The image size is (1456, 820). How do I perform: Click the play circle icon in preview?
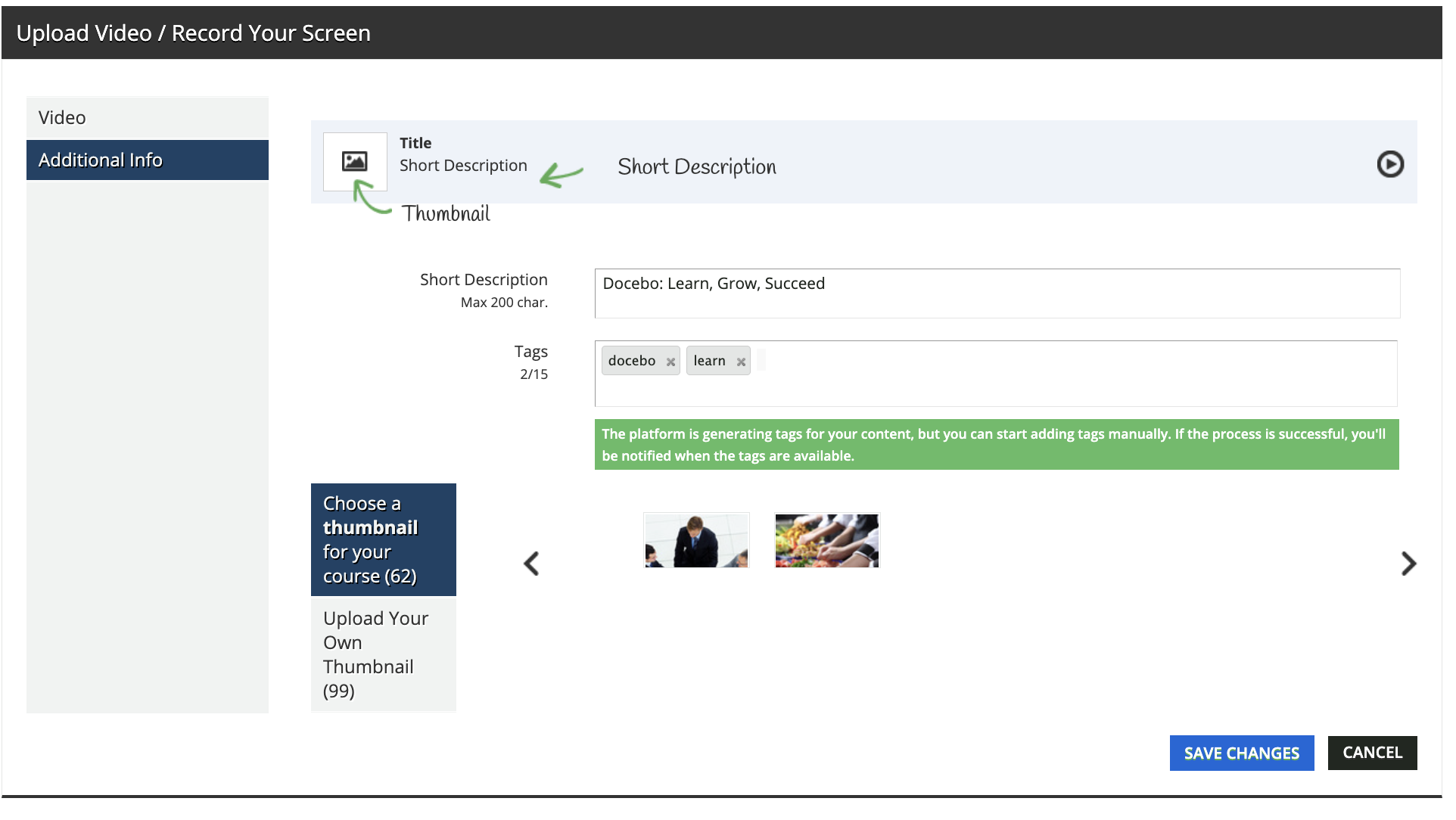pos(1389,164)
